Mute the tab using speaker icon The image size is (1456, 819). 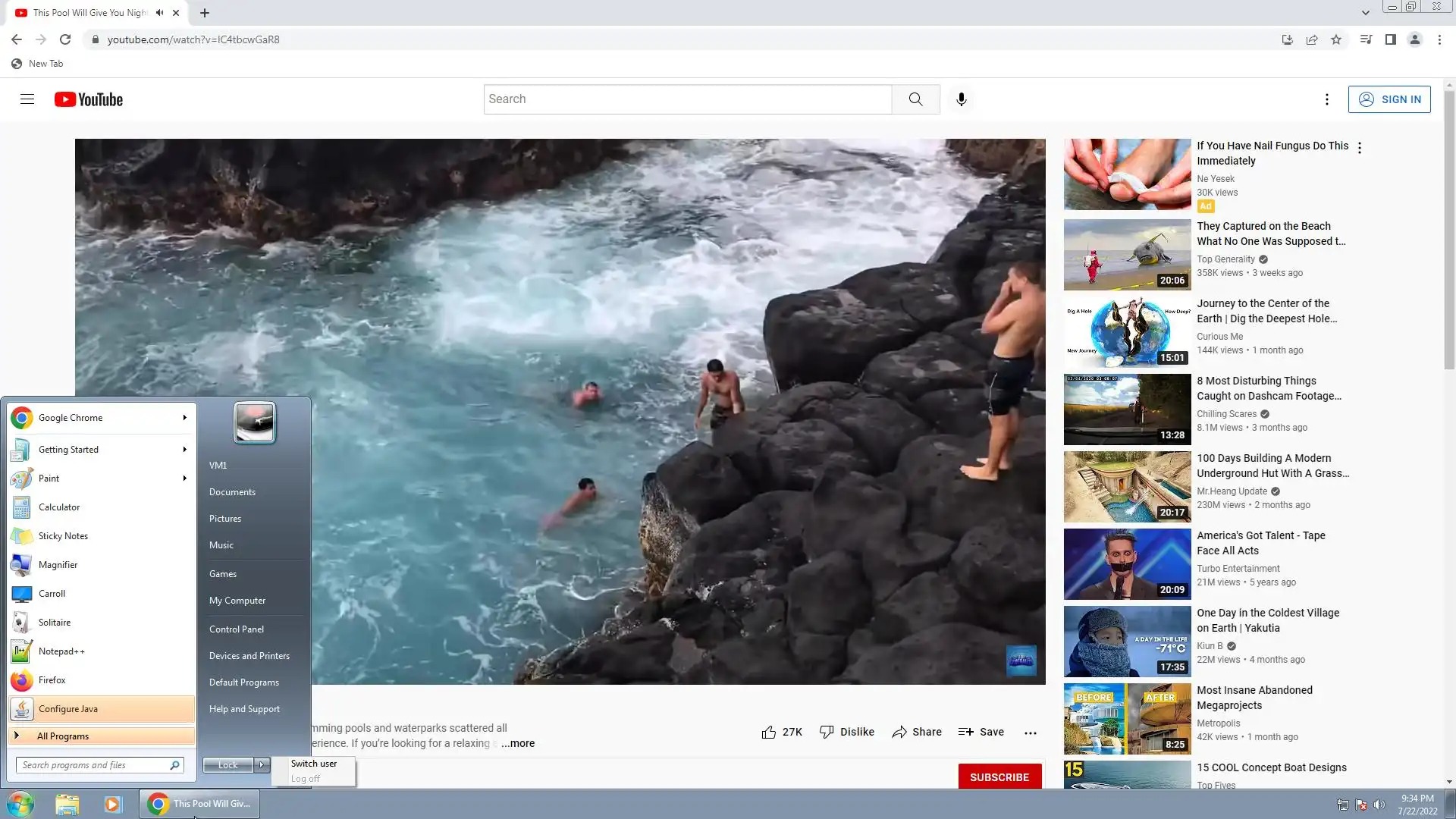[x=159, y=13]
